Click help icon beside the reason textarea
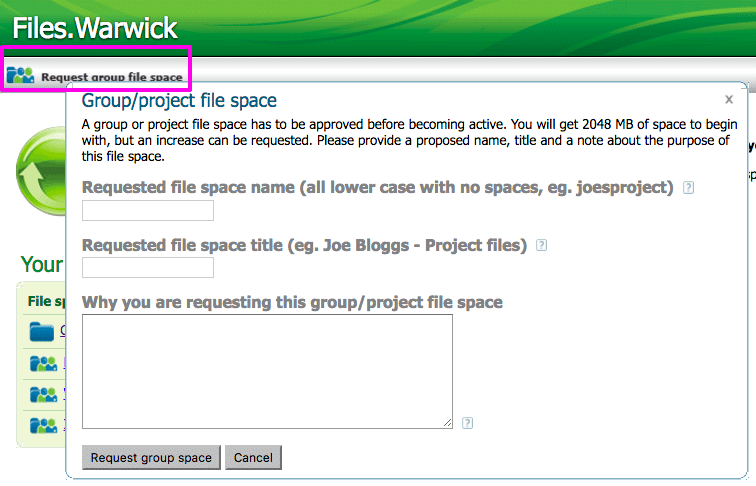Screen dimensions: 756x486 468,423
